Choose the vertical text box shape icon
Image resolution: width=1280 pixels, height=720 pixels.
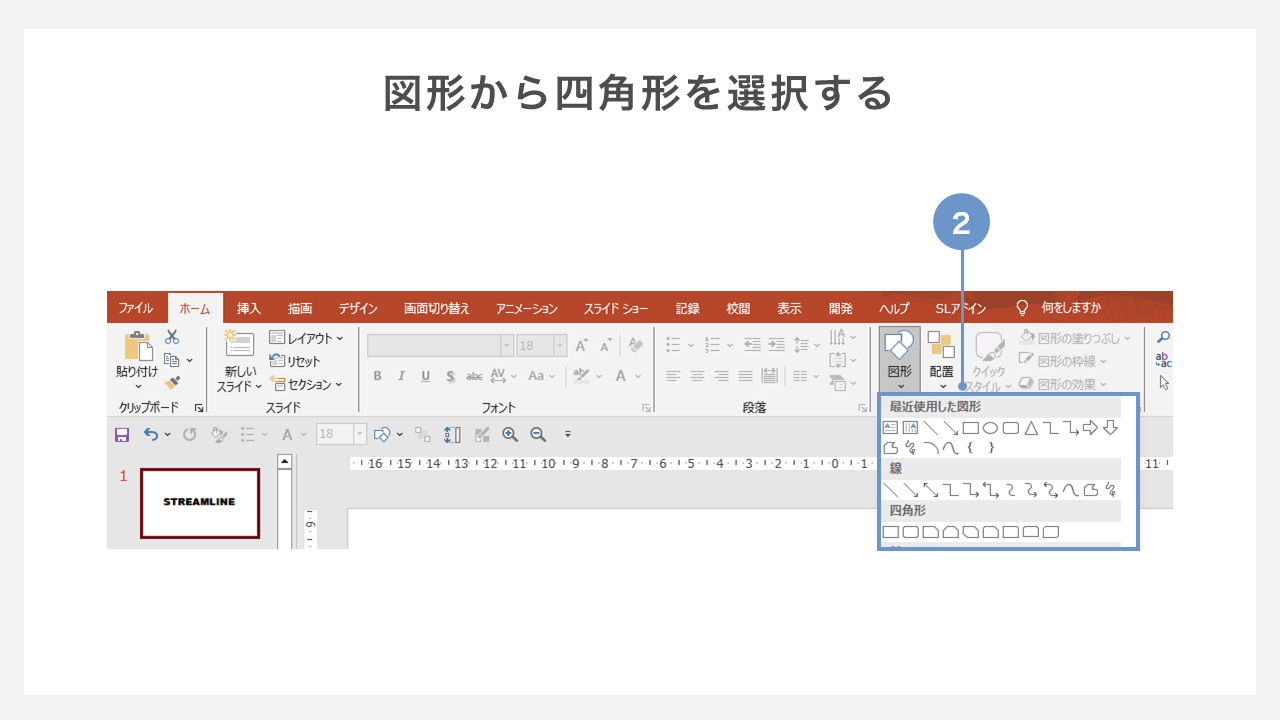(x=910, y=428)
